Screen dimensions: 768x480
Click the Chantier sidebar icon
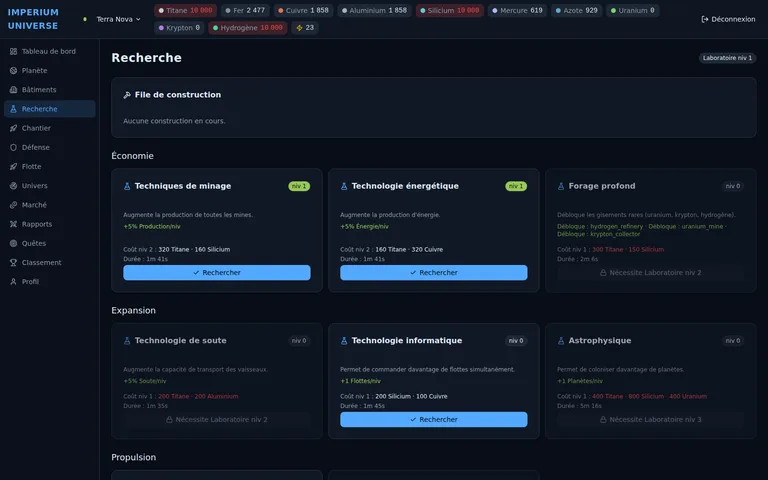pyautogui.click(x=13, y=128)
